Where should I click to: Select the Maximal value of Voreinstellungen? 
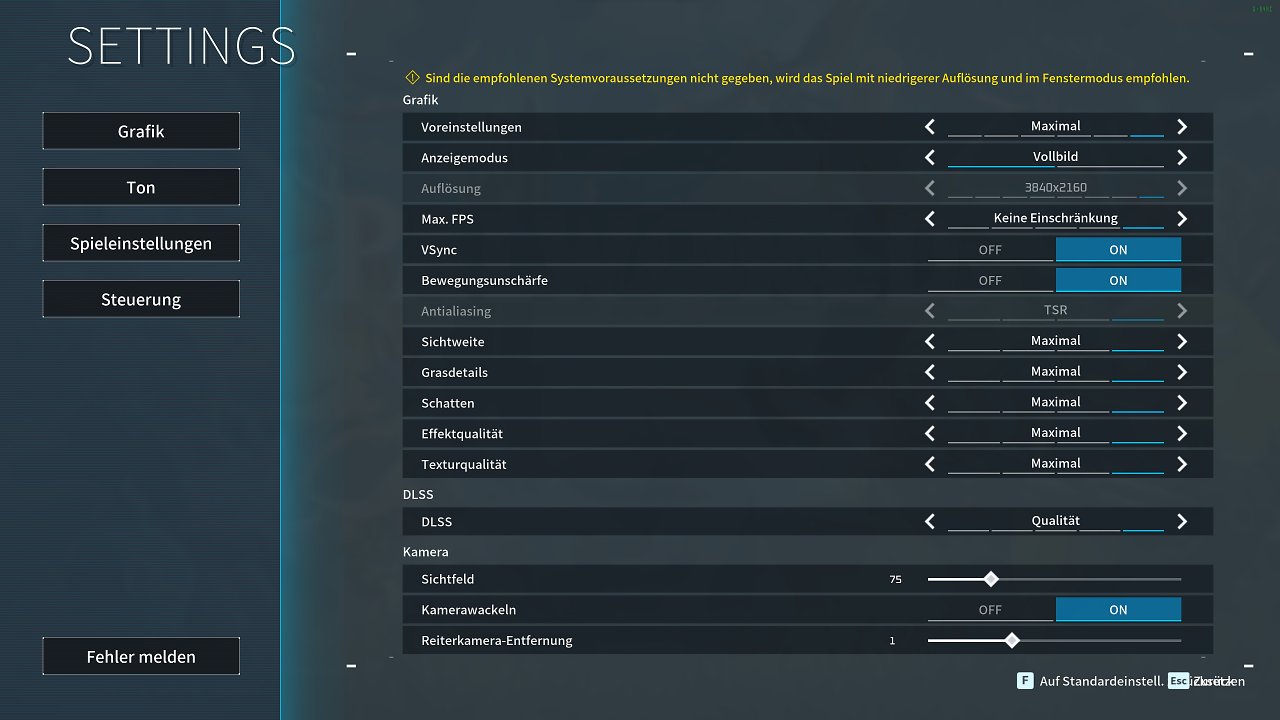point(1056,126)
